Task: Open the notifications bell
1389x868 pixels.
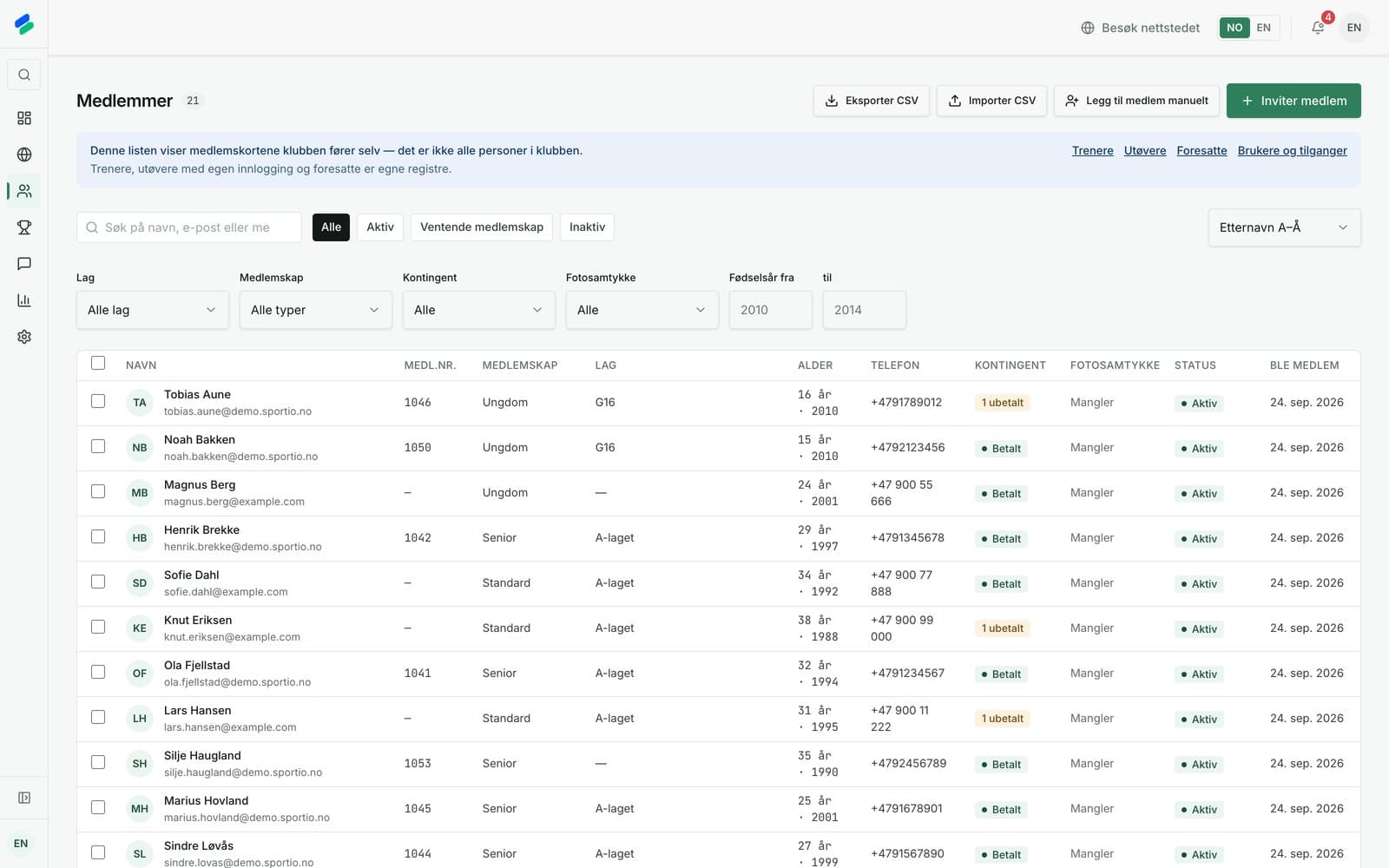Action: pos(1318,28)
